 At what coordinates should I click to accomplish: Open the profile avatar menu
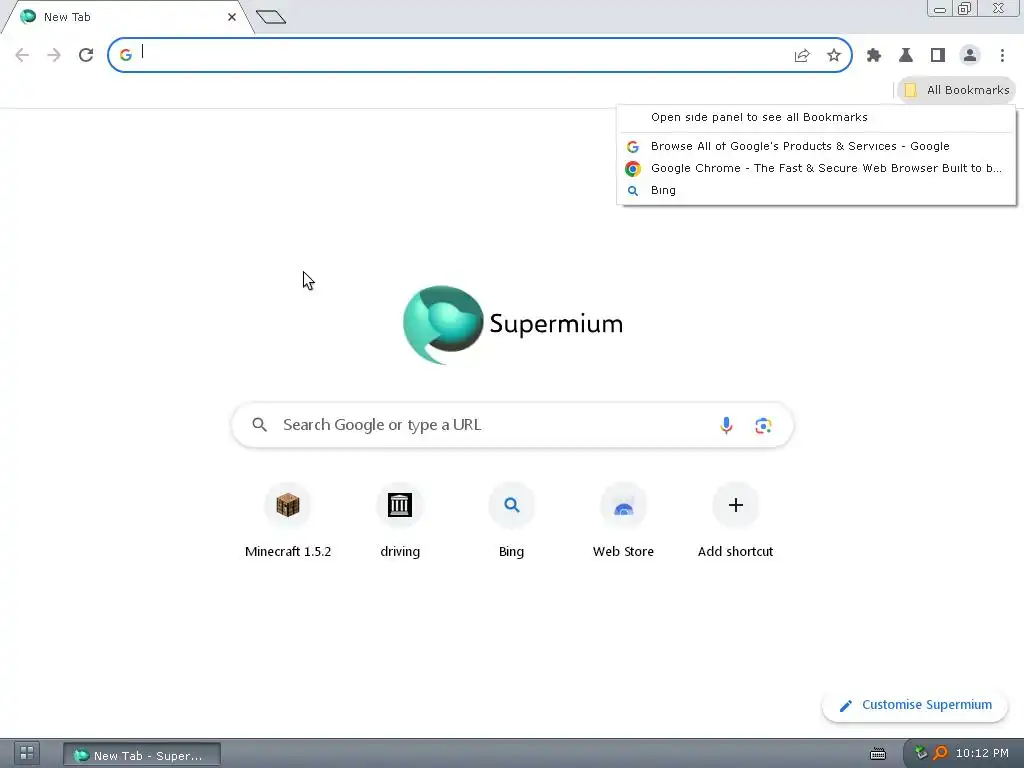pos(970,56)
